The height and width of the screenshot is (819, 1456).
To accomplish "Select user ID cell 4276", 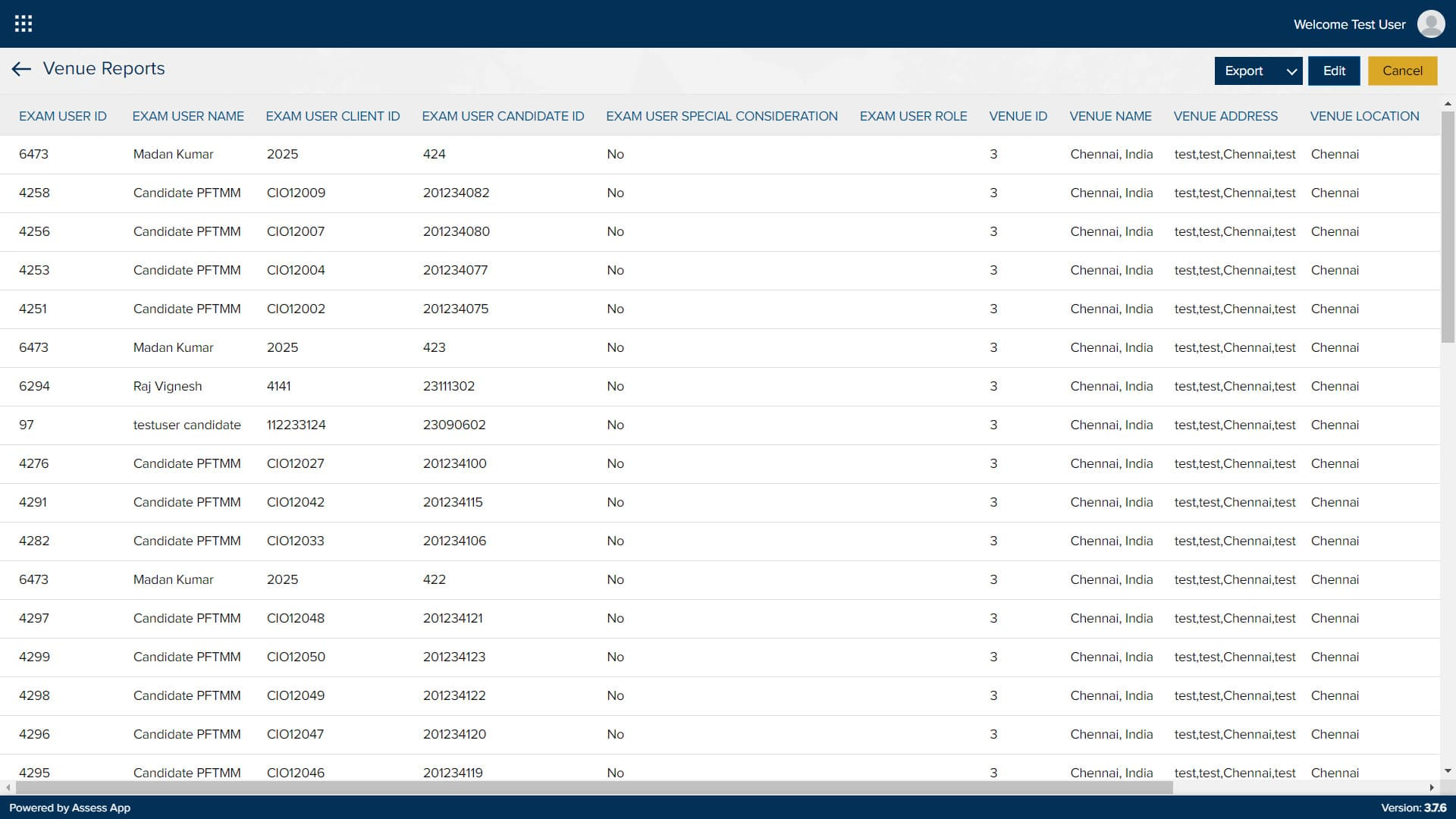I will pos(33,463).
